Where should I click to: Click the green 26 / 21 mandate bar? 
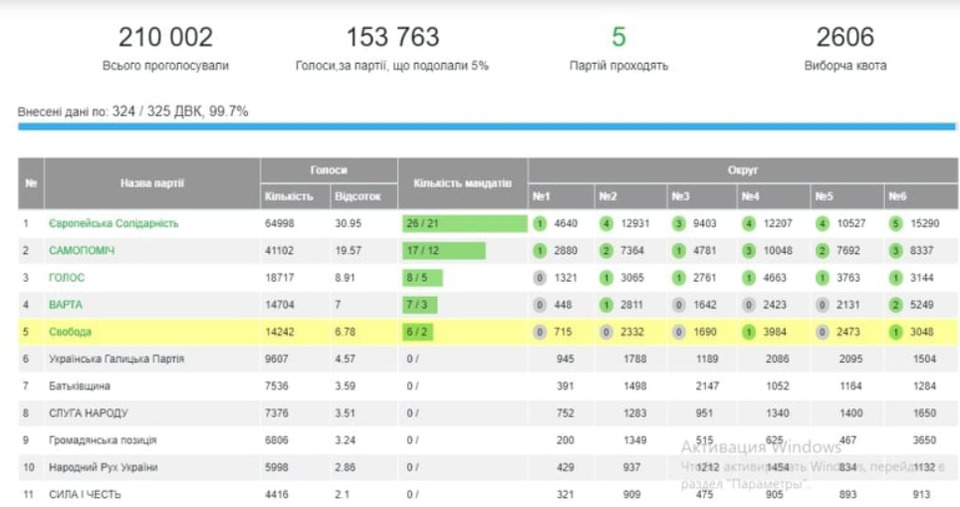[463, 224]
